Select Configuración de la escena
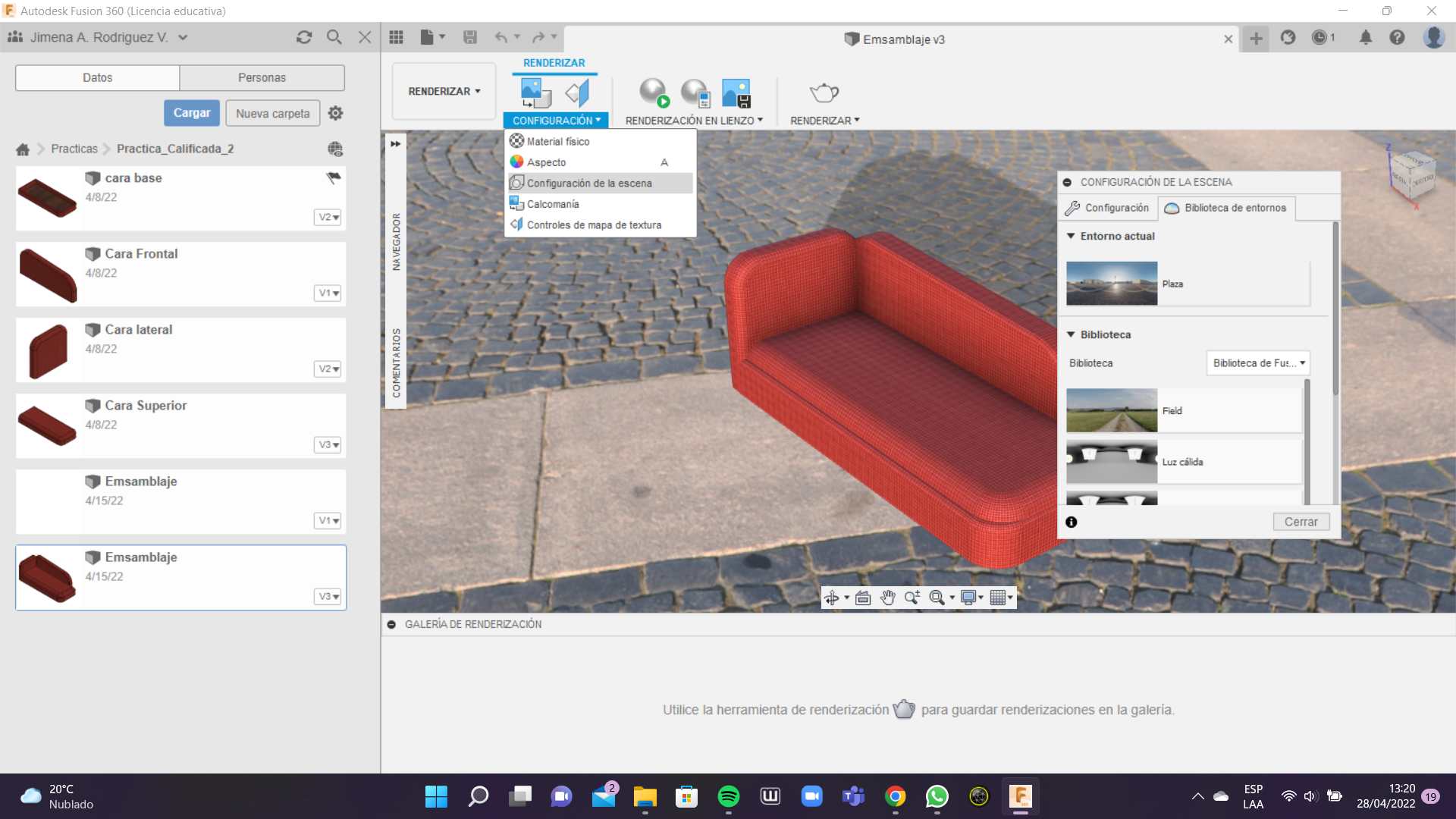 tap(601, 184)
